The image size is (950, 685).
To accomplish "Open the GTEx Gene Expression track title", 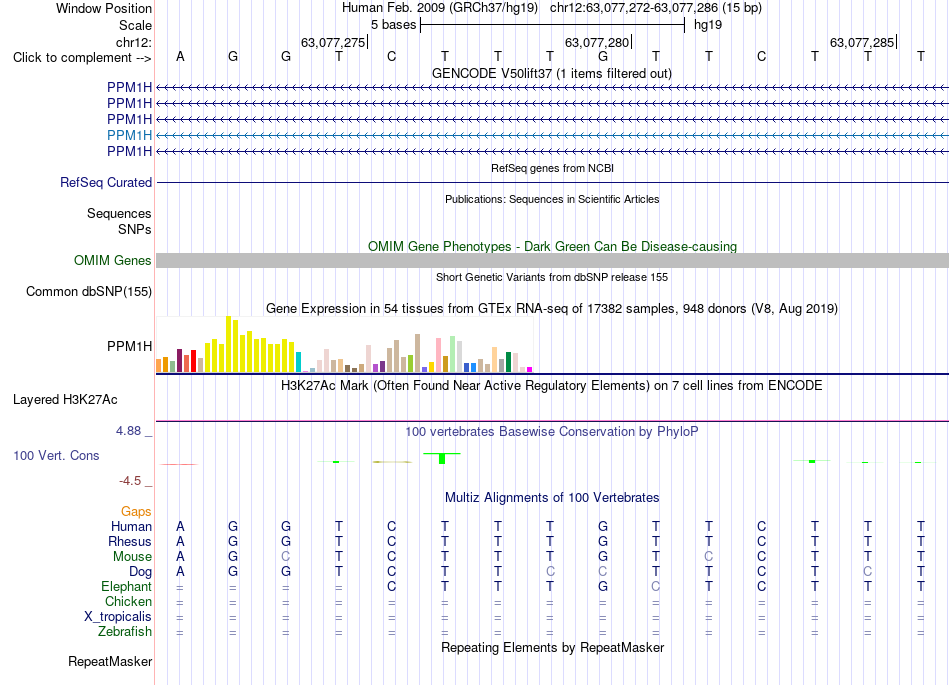I will click(552, 309).
